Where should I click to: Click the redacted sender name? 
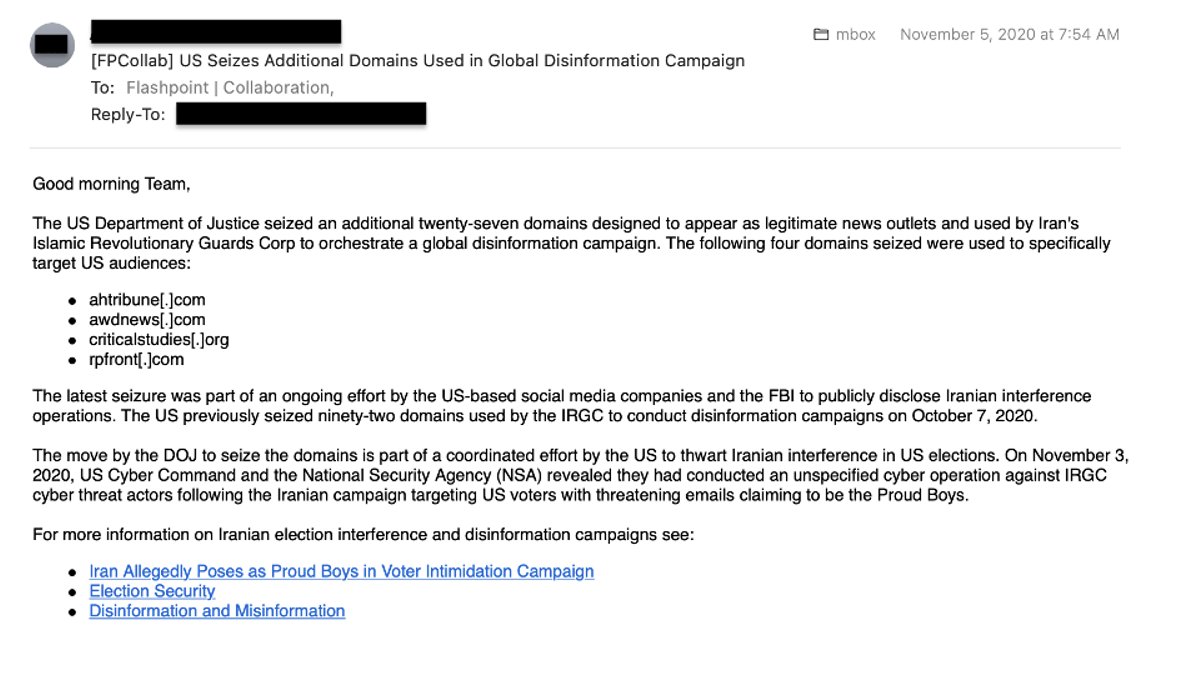(215, 32)
